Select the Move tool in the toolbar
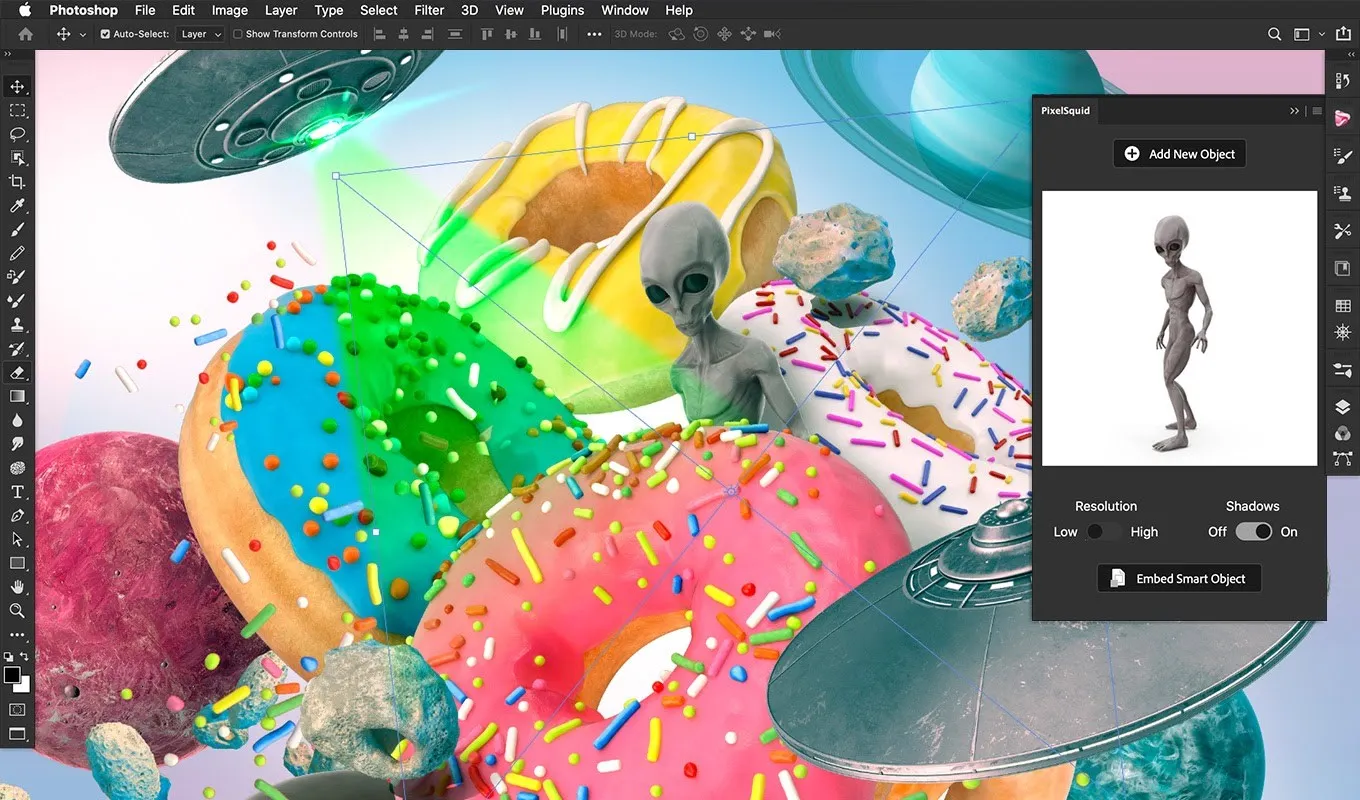Screen dimensions: 1360x800 17,87
